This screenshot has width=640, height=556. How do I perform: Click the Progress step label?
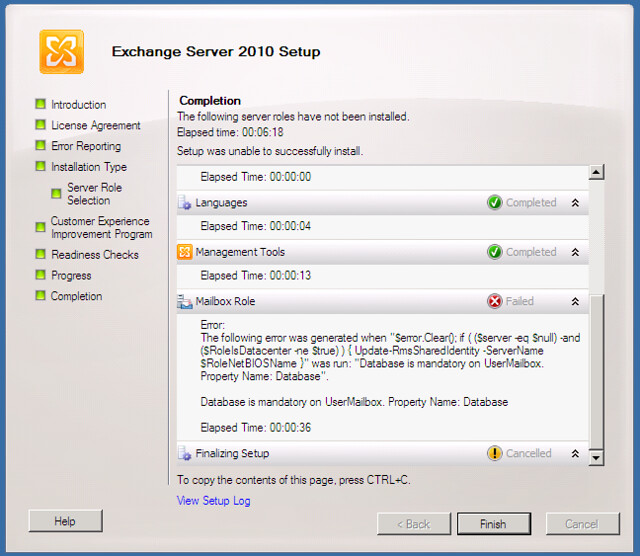point(71,276)
